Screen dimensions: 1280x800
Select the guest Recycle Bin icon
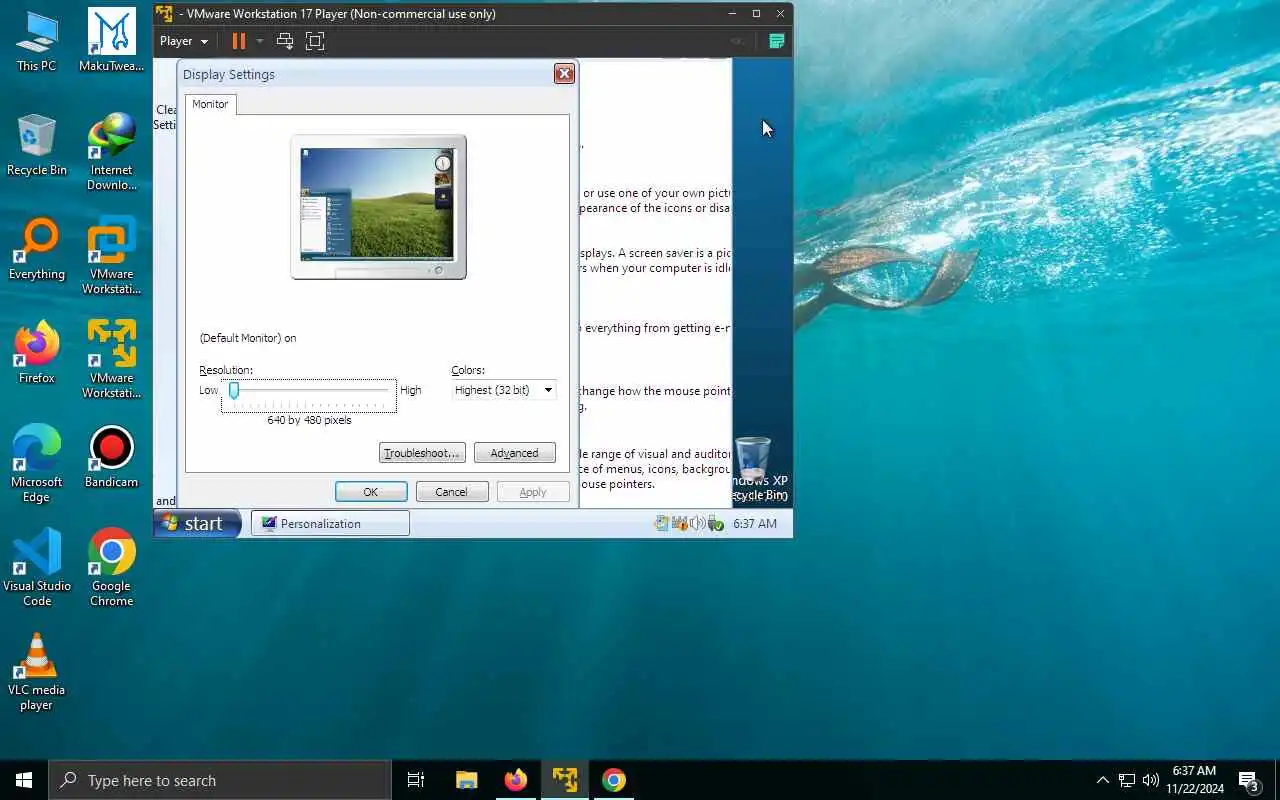(x=757, y=468)
